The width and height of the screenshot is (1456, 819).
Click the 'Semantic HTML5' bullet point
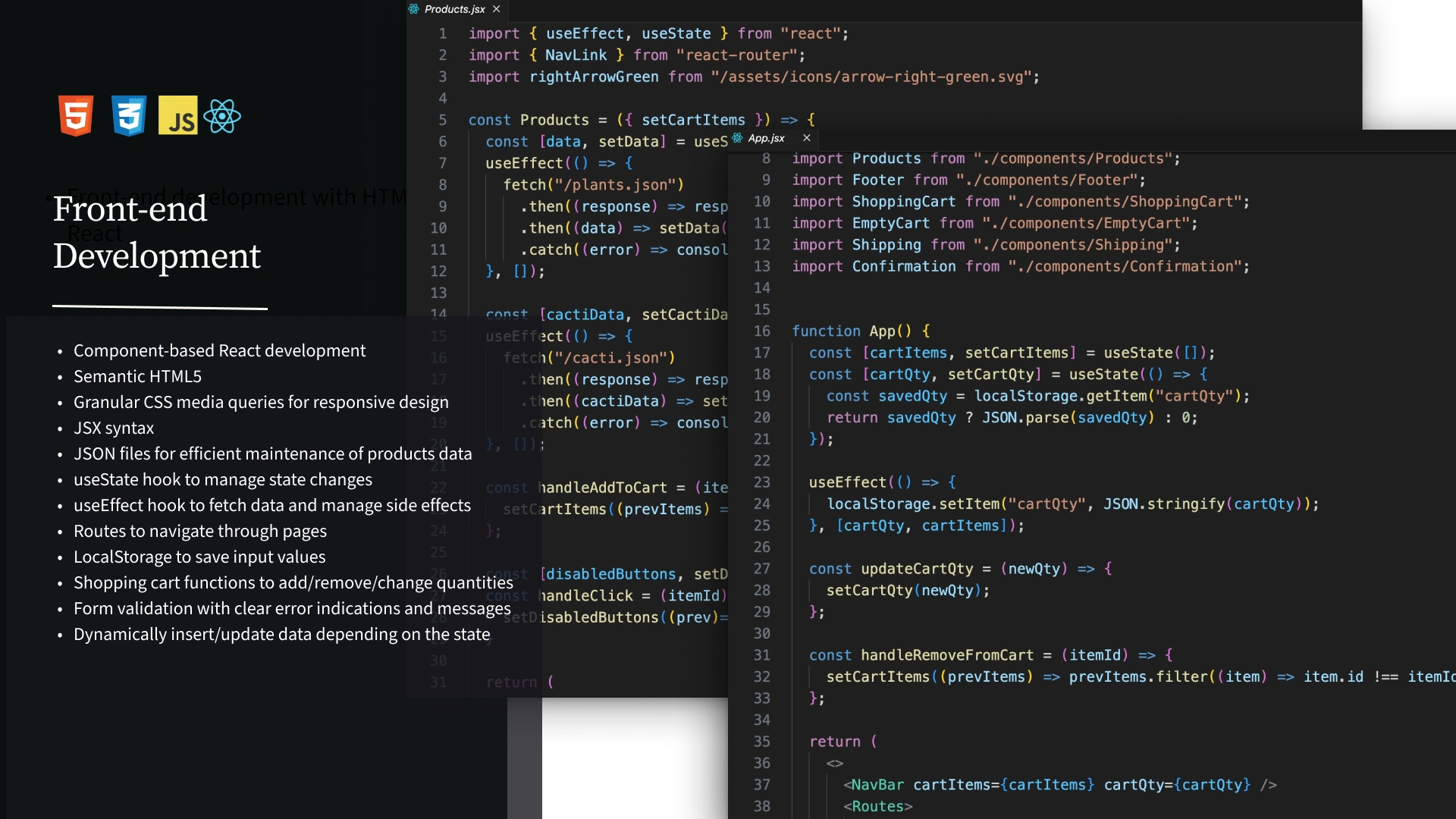click(137, 377)
